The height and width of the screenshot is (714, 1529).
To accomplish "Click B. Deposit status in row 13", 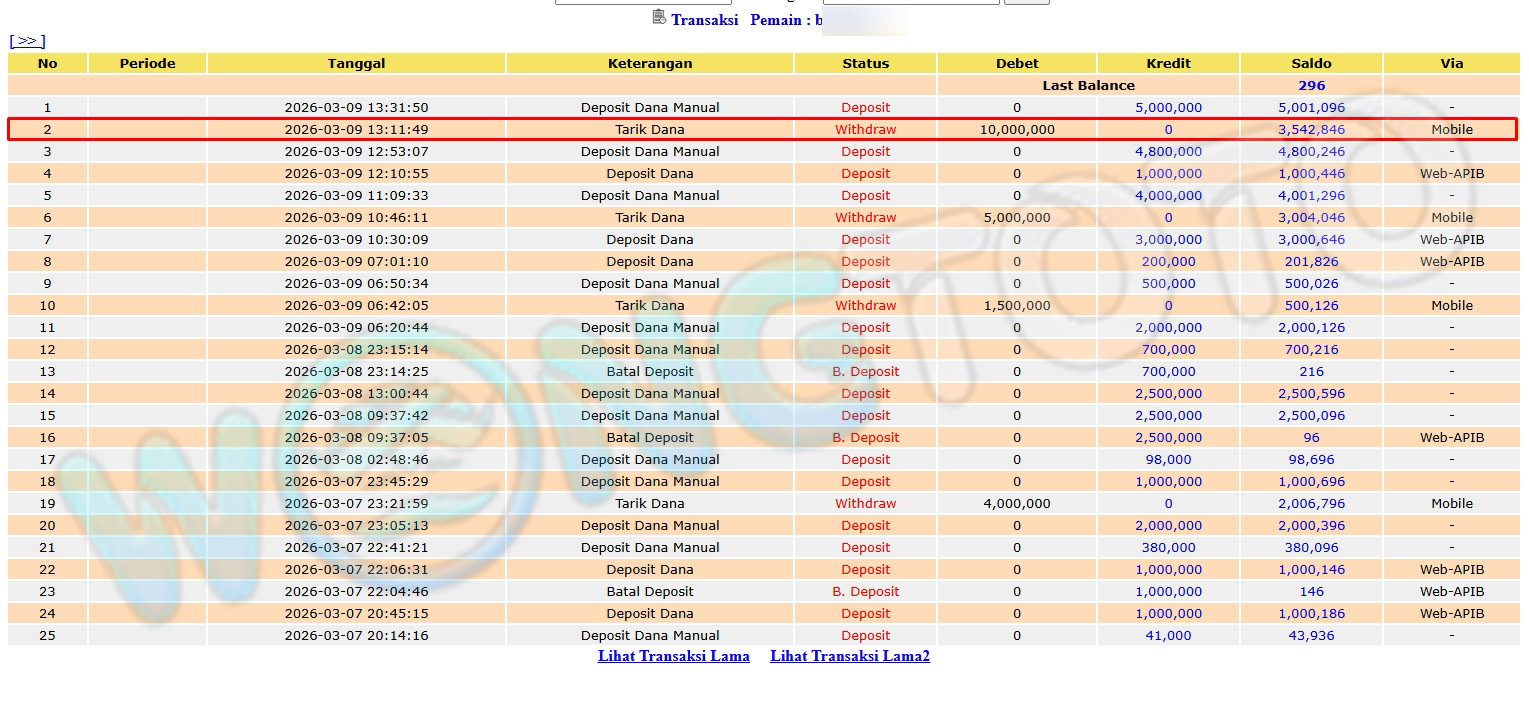I will [x=865, y=371].
